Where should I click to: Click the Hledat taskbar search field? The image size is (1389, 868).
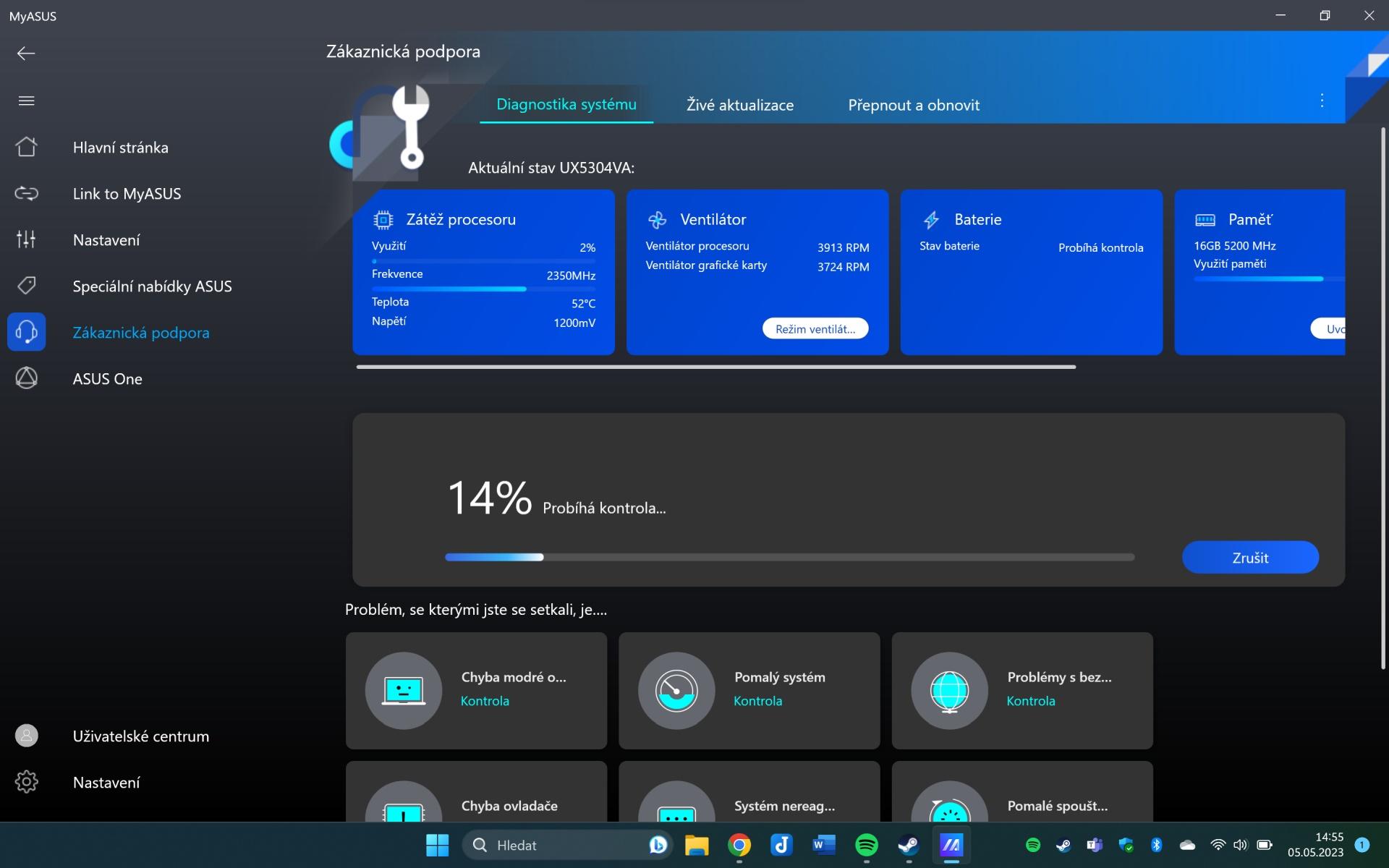567,845
